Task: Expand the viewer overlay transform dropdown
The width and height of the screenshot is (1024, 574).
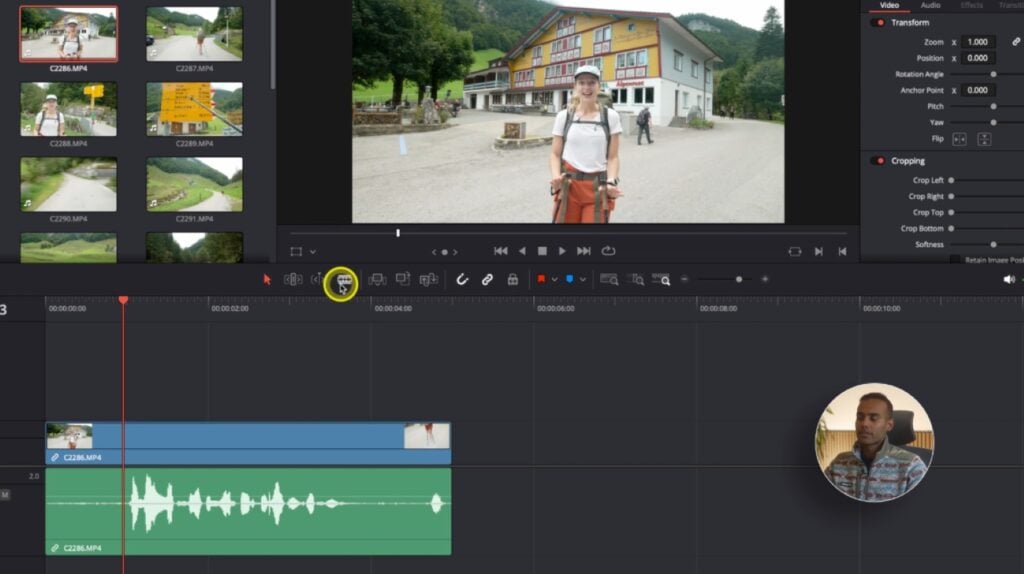Action: pyautogui.click(x=312, y=252)
